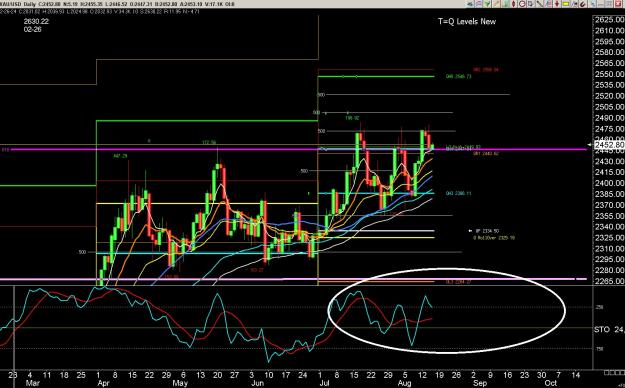Viewport: 625px width, 388px height.
Task: Select the diagonal trend line tool icon
Action: pyautogui.click(x=539, y=4)
